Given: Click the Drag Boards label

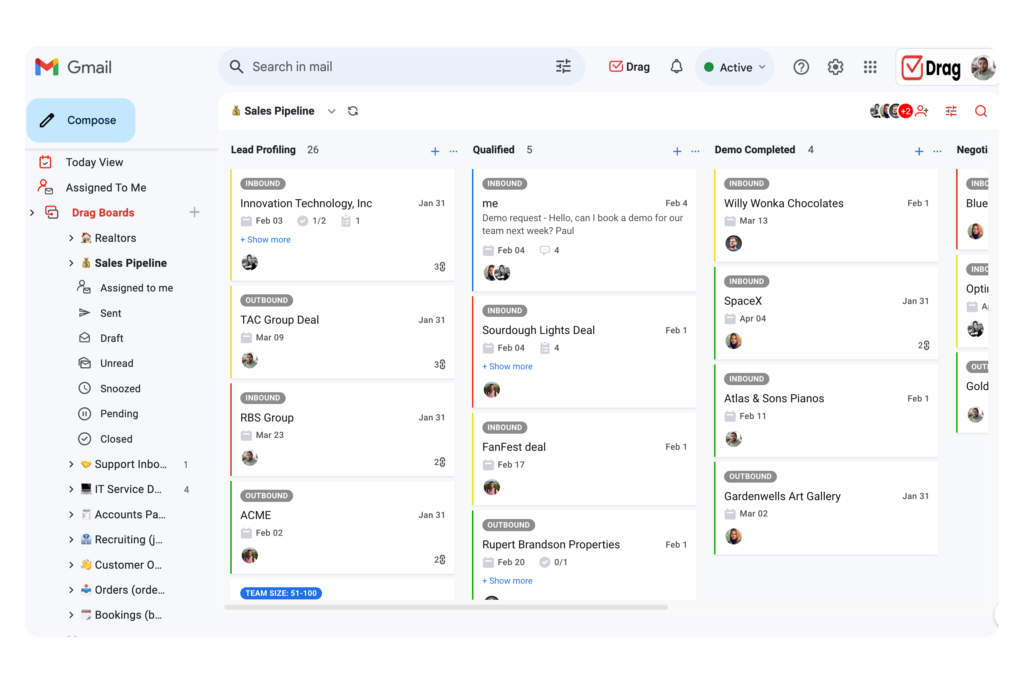Looking at the screenshot, I should tap(103, 212).
